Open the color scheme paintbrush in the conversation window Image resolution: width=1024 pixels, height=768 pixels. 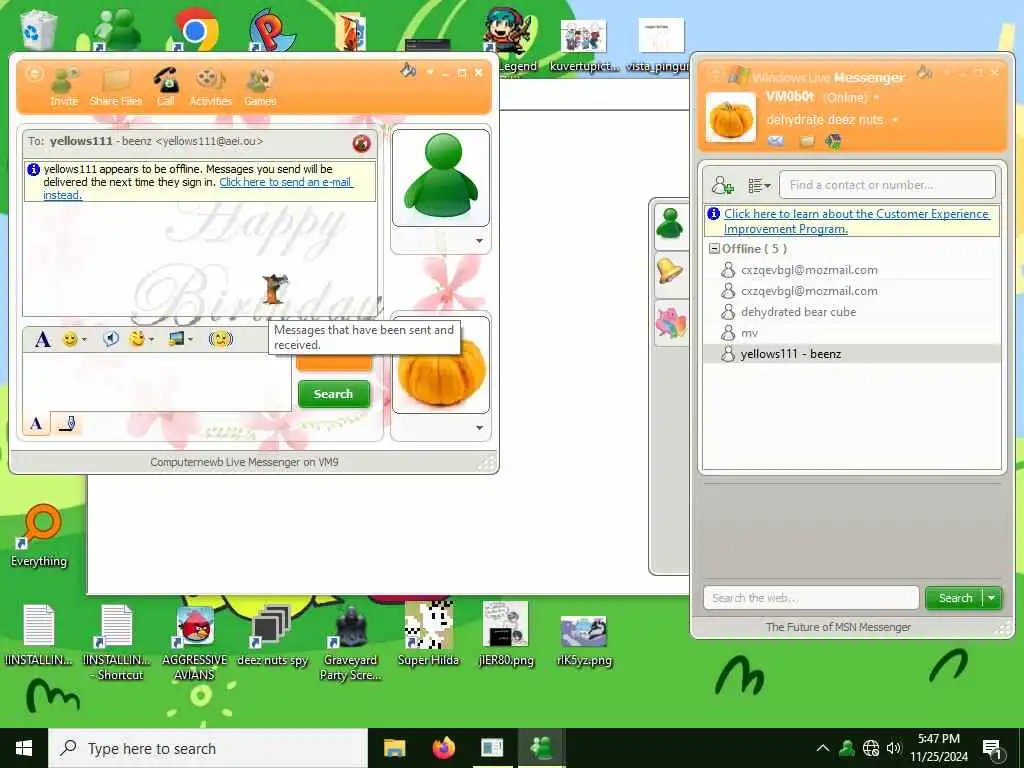408,71
